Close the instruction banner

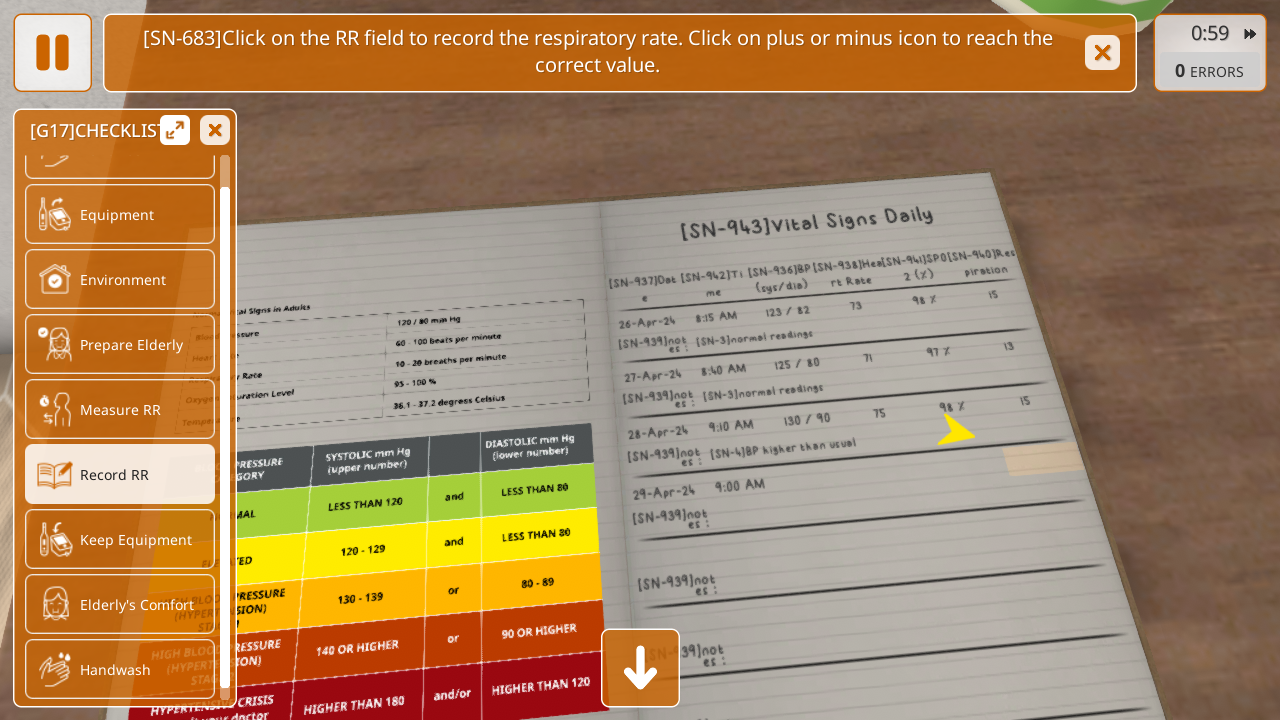click(x=1102, y=53)
